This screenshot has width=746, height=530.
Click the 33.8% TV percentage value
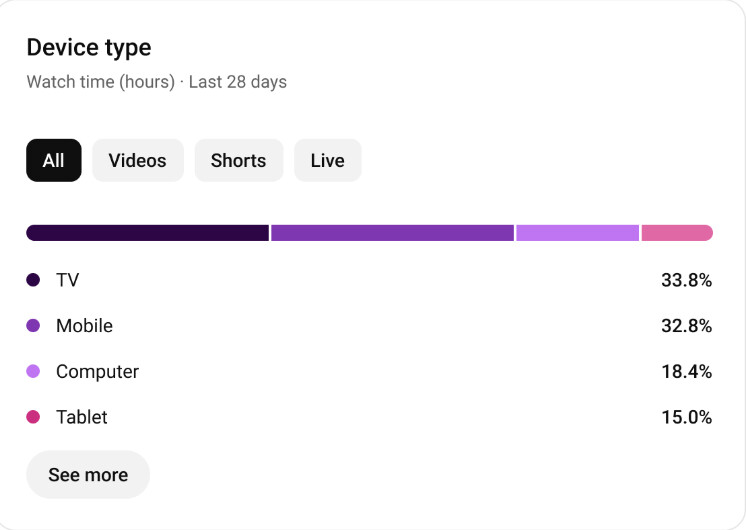pos(686,280)
